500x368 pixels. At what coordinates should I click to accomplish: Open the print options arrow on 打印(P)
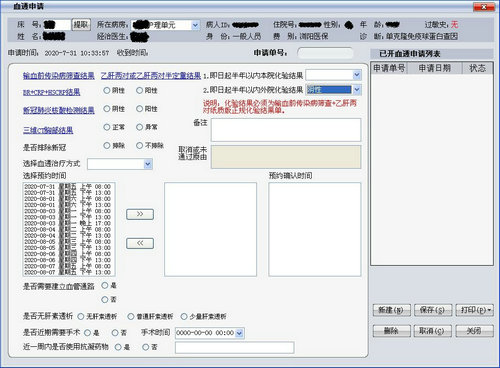click(489, 310)
